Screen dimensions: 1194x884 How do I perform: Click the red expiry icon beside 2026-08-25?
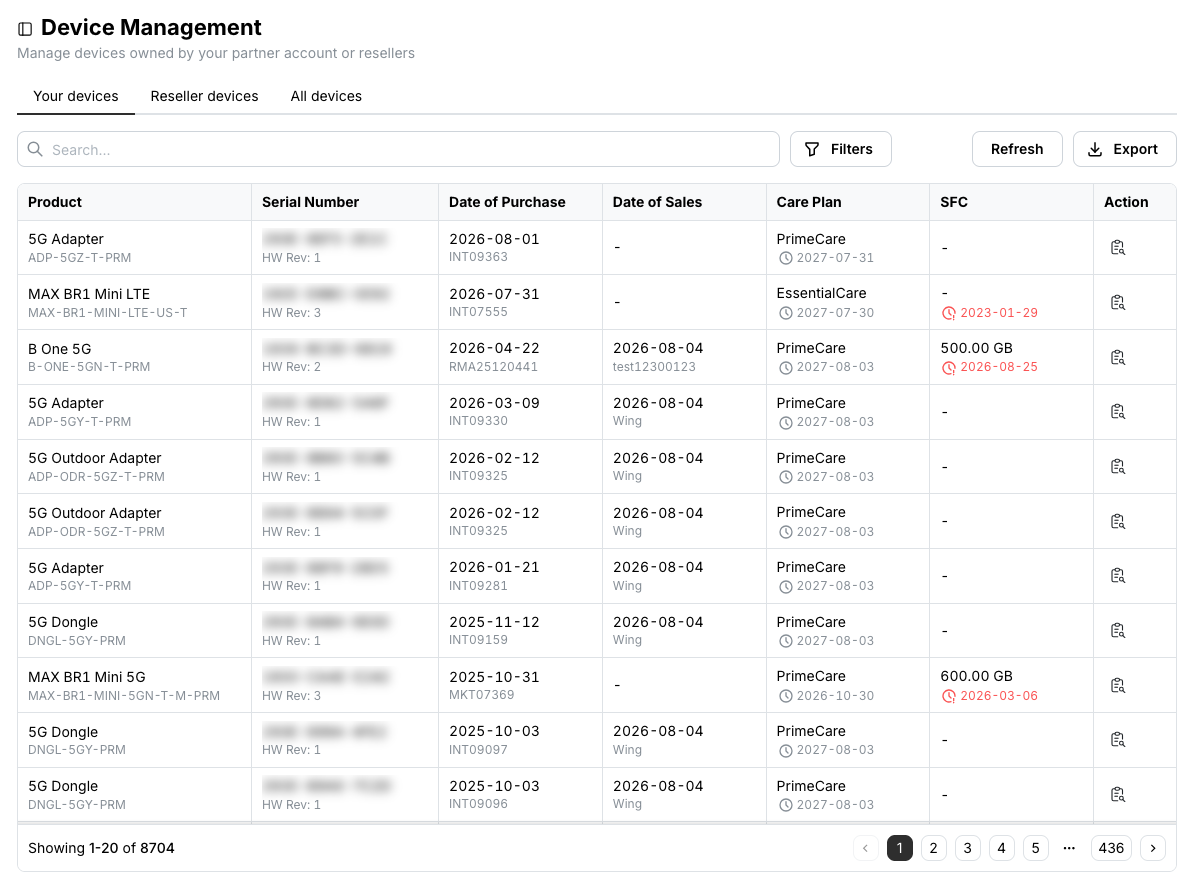click(x=949, y=368)
